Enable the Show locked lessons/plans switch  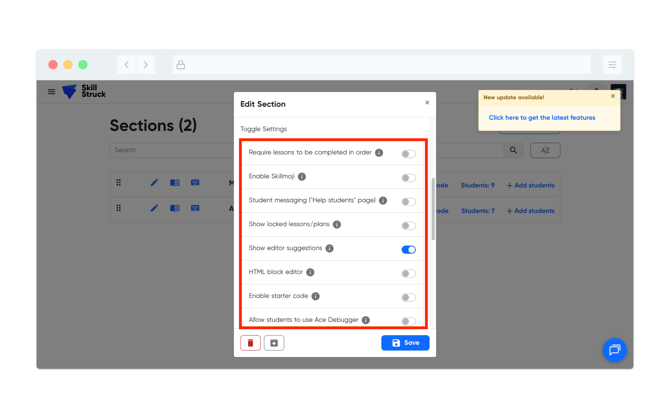click(x=408, y=225)
